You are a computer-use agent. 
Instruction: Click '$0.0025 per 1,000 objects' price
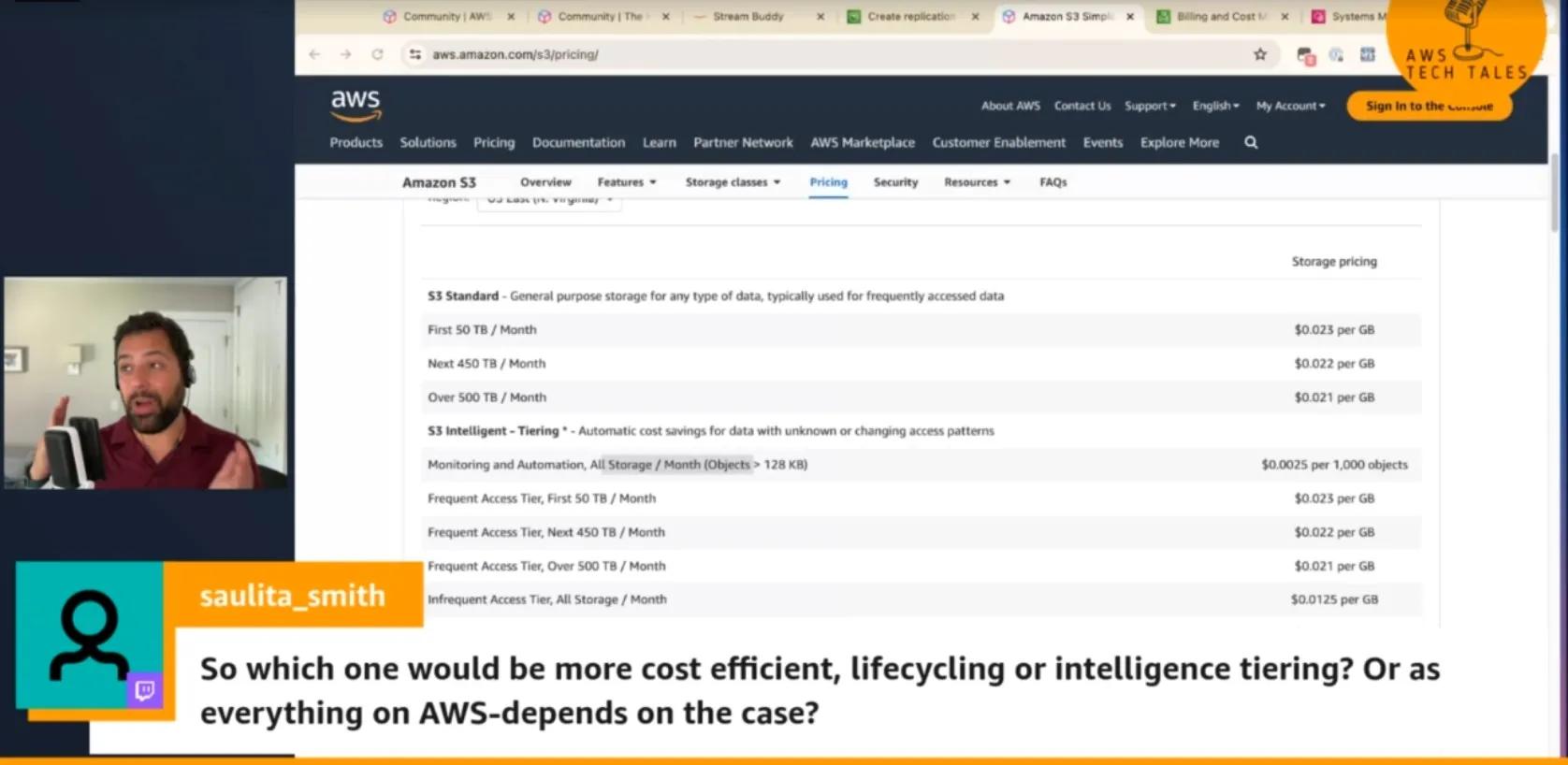(1334, 465)
